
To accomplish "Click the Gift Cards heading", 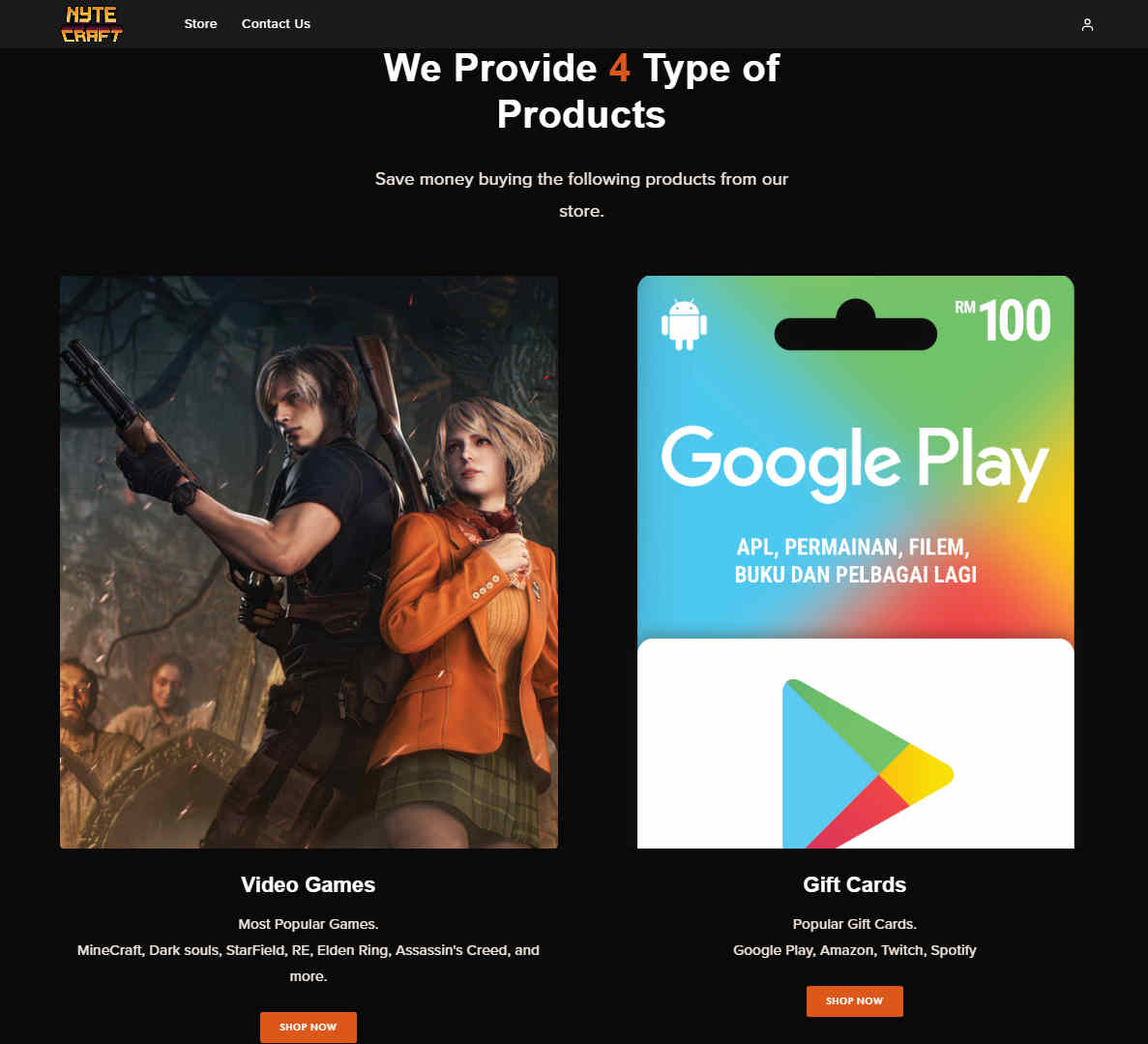I will coord(854,884).
